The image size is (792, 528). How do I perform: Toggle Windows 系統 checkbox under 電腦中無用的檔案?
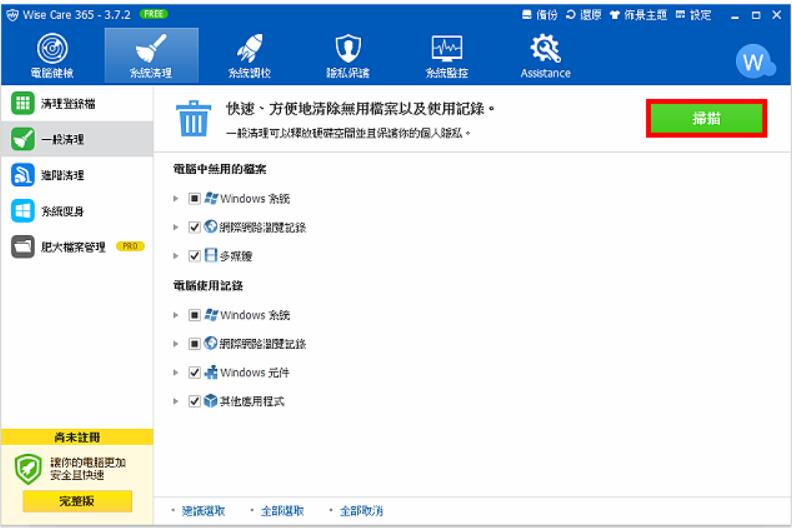194,198
